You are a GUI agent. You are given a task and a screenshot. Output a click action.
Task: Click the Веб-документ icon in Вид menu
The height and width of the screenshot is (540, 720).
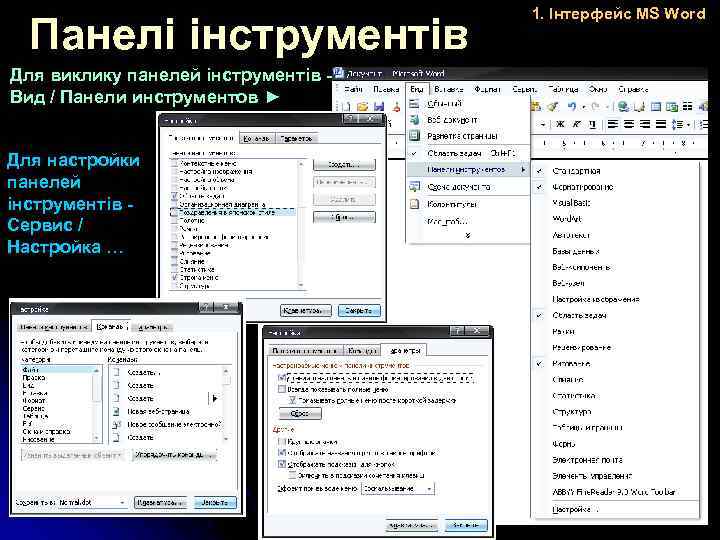(x=414, y=119)
